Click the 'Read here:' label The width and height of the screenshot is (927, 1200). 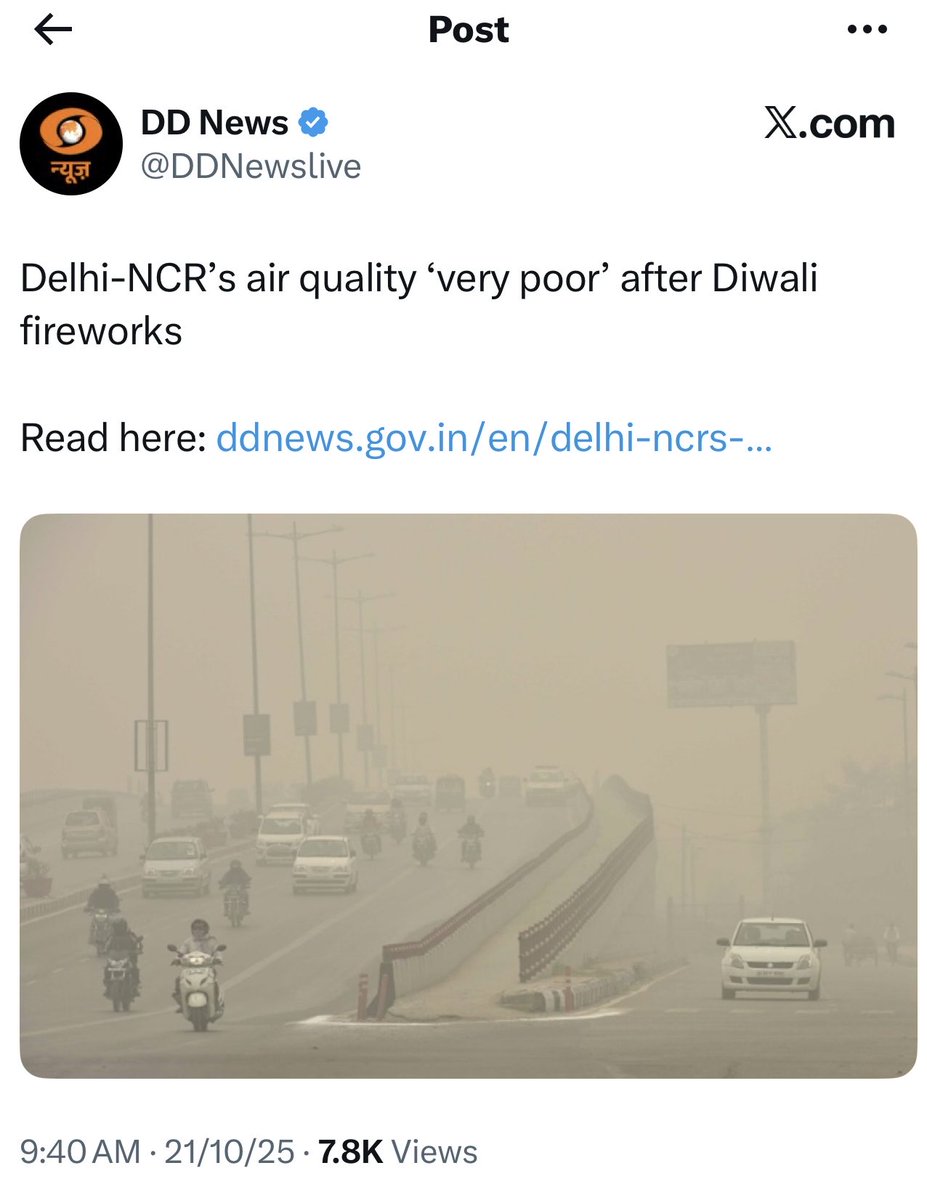click(x=114, y=438)
